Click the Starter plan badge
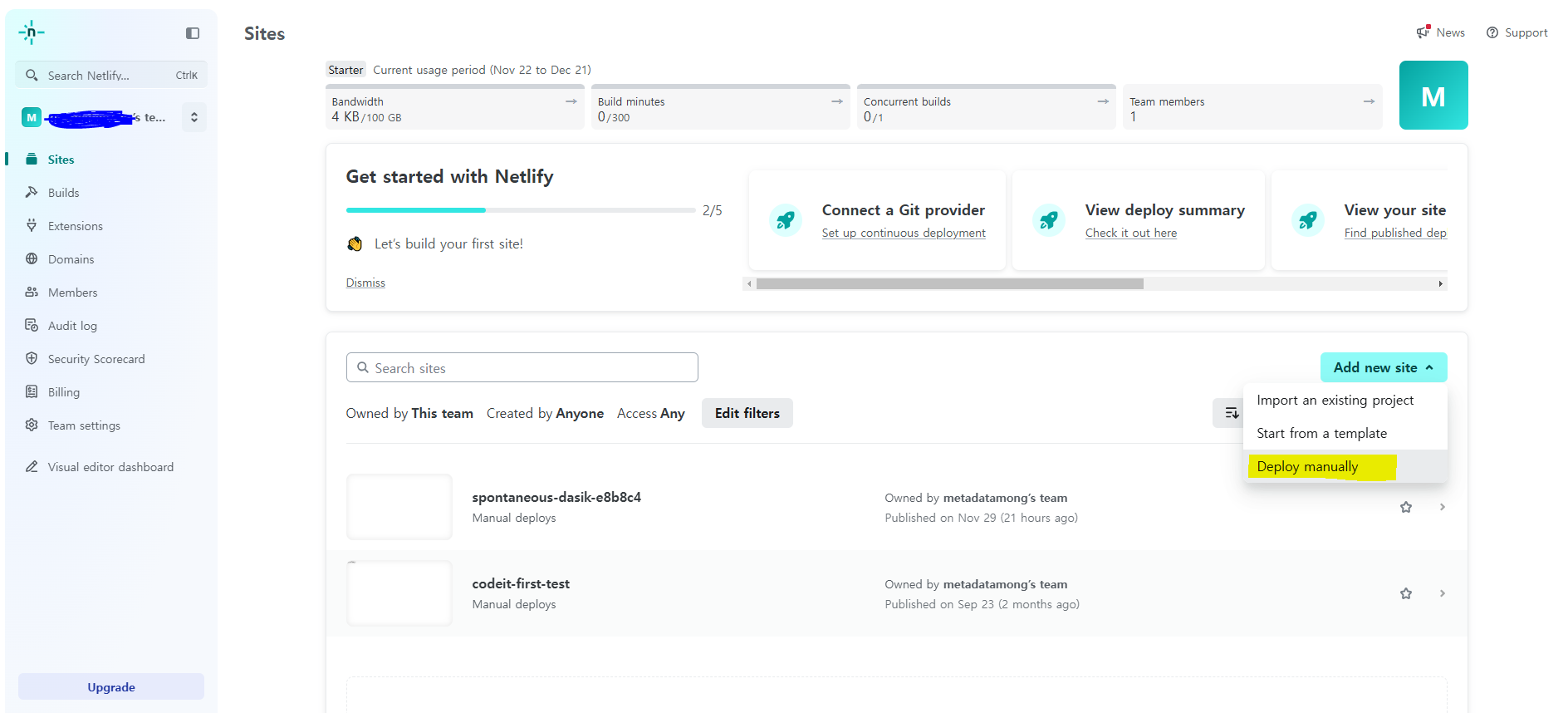 345,70
